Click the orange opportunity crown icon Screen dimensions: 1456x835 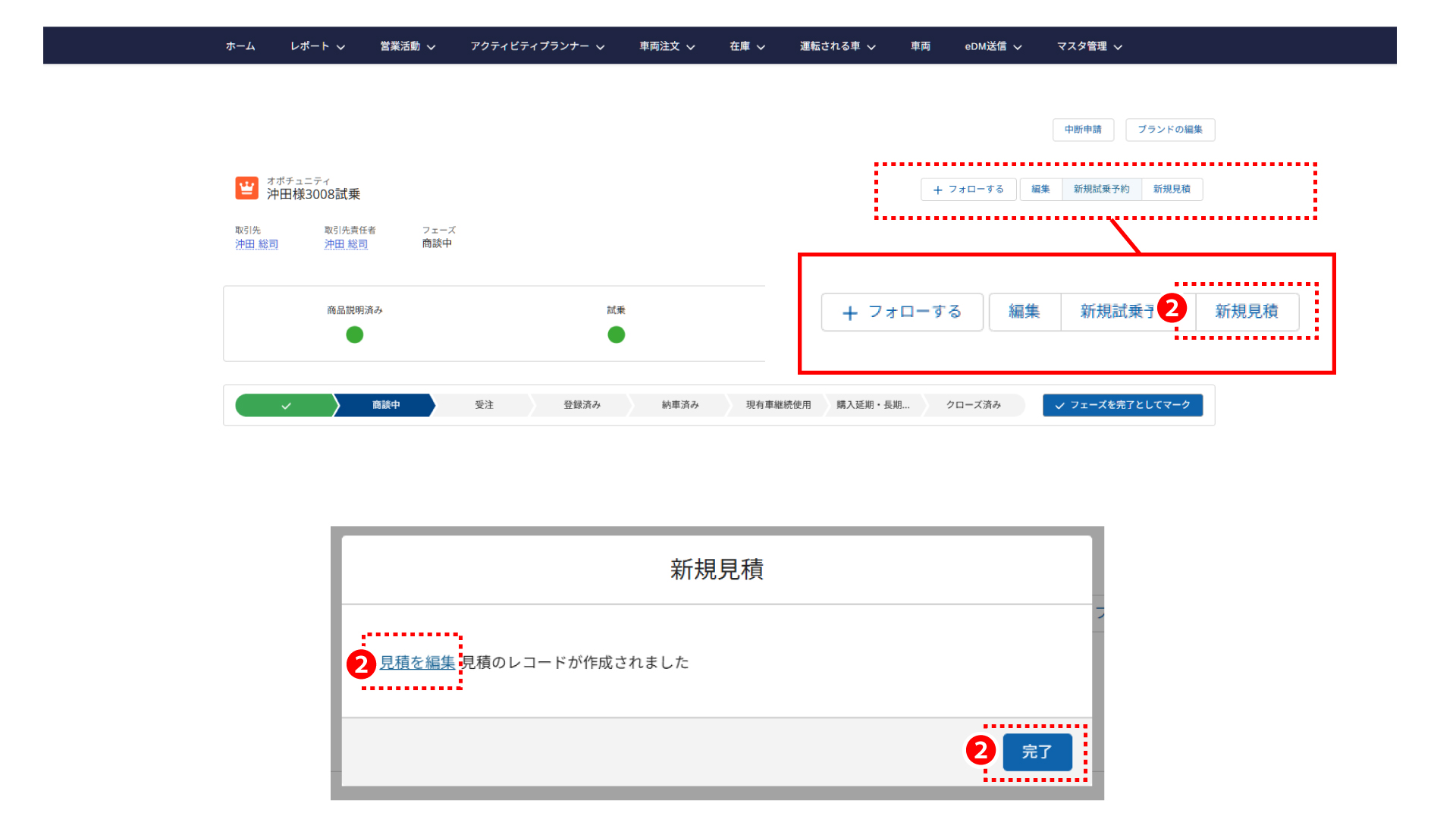tap(246, 187)
